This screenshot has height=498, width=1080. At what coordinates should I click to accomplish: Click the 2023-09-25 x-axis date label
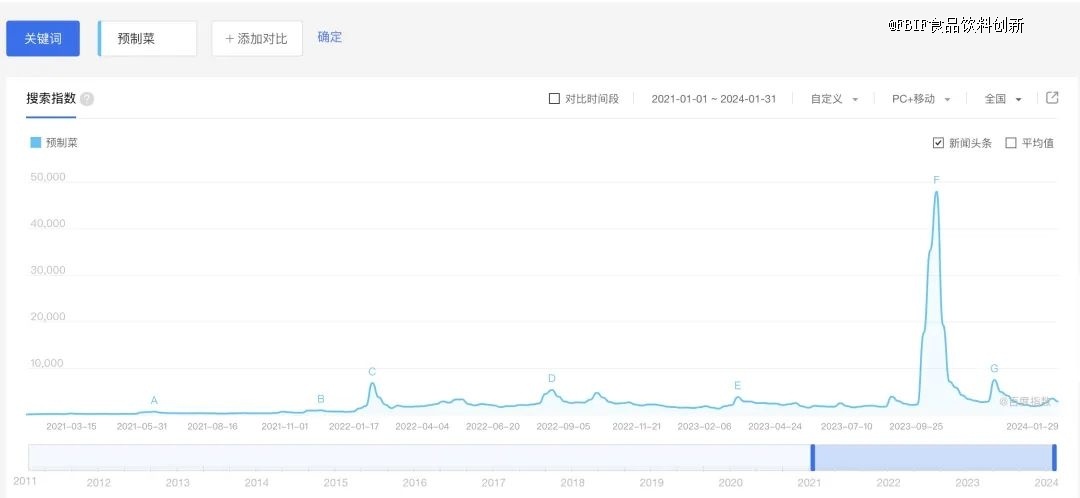click(916, 426)
